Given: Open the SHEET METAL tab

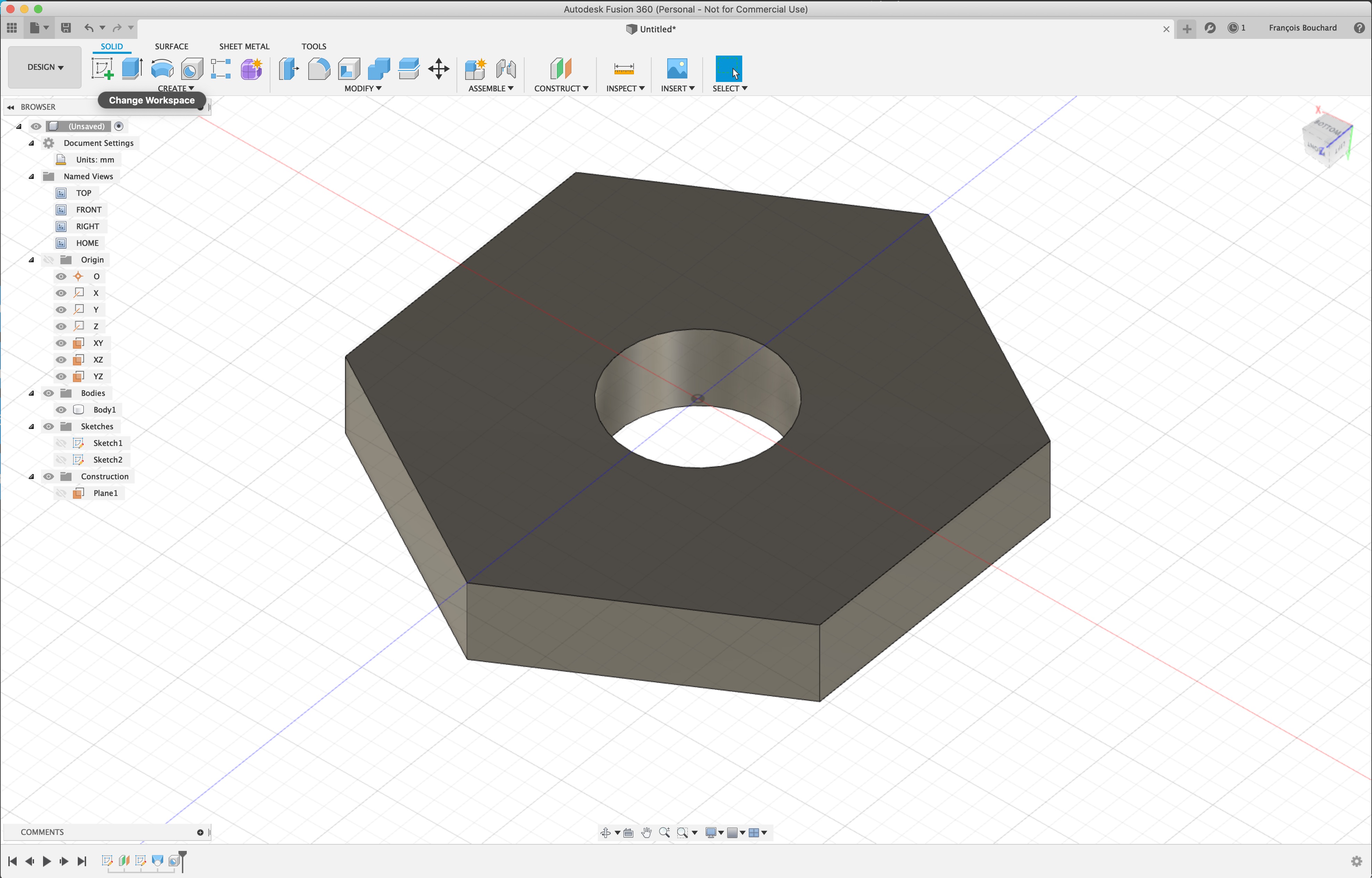Looking at the screenshot, I should (244, 46).
